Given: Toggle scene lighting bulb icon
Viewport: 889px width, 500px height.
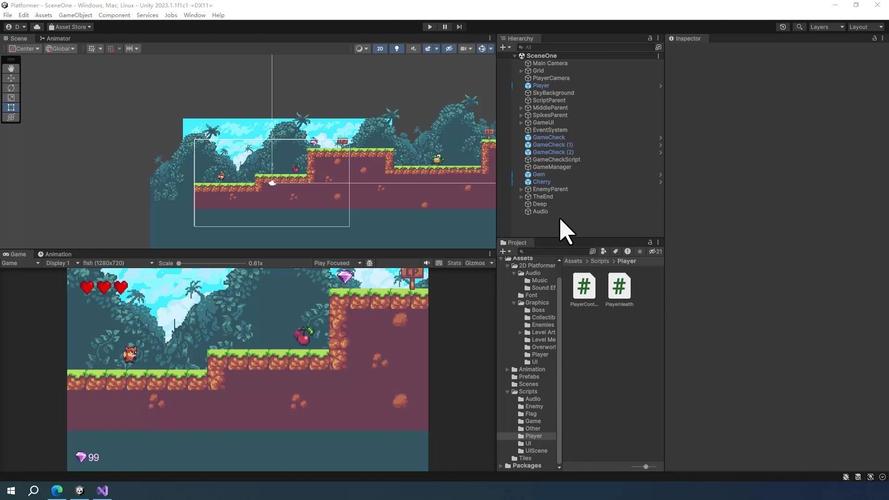Looking at the screenshot, I should [396, 49].
